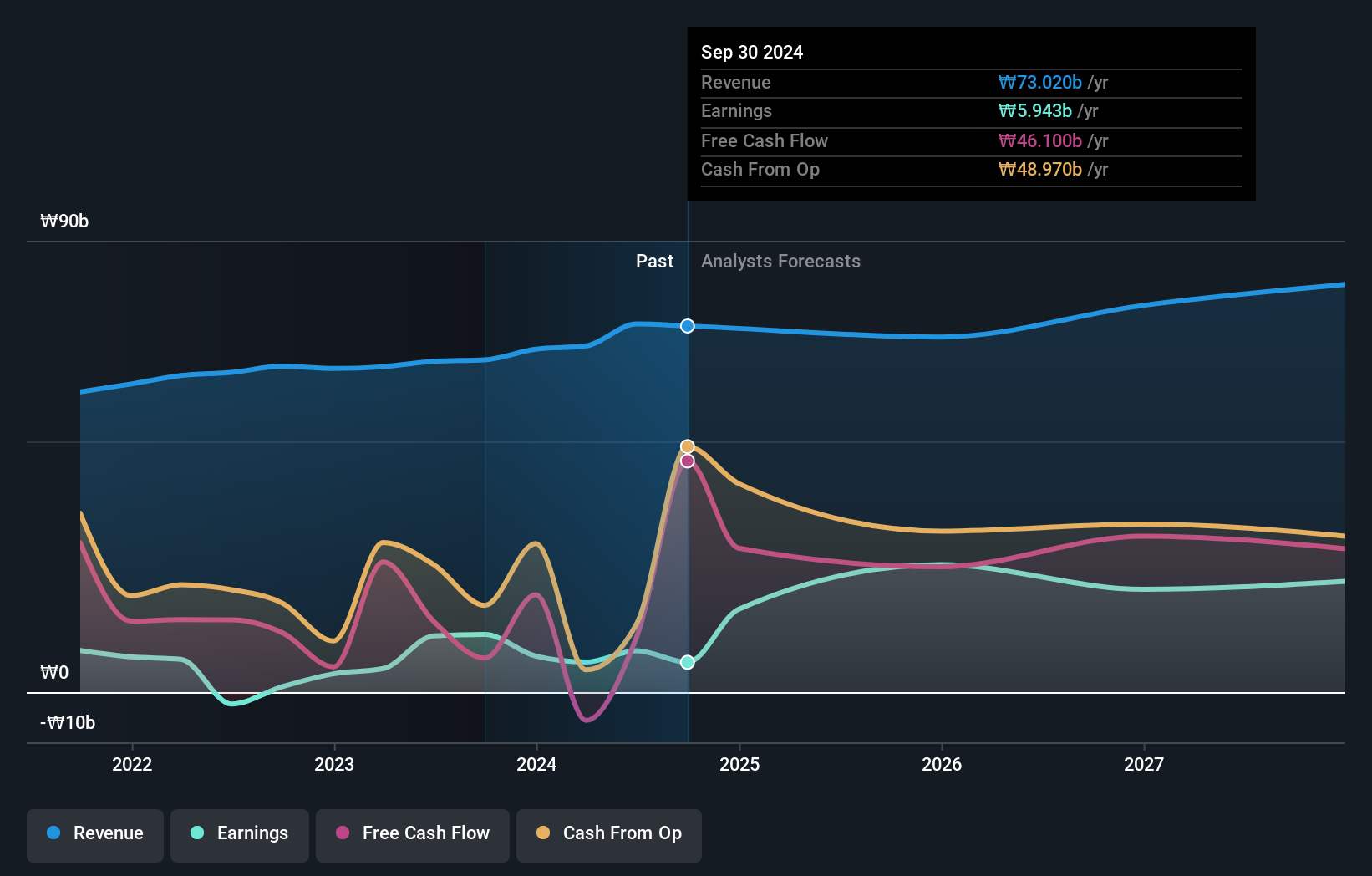
Task: Click the Free Cash Flow legend button
Action: pyautogui.click(x=413, y=833)
